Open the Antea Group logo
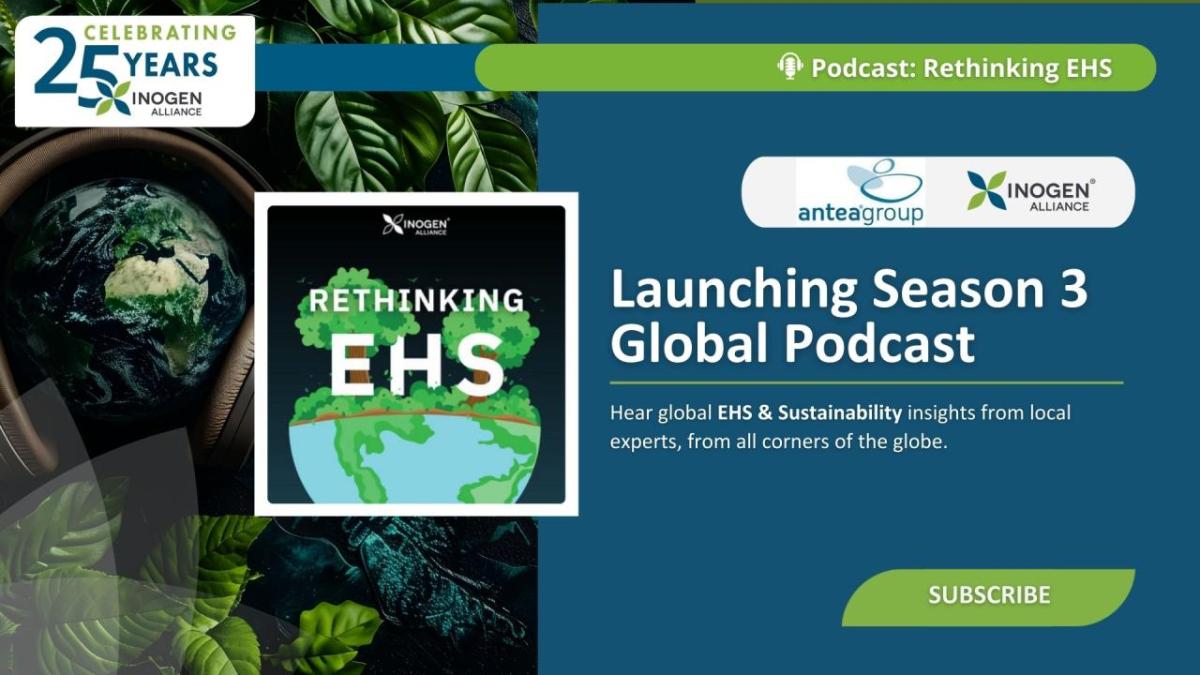1200x675 pixels. (860, 192)
